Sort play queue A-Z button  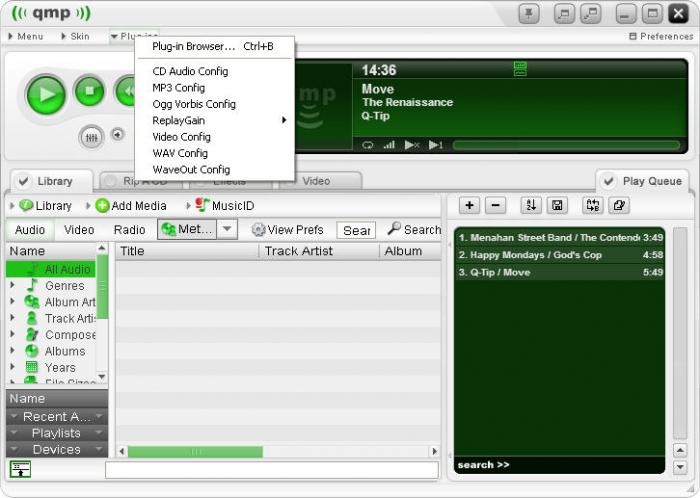tap(531, 205)
